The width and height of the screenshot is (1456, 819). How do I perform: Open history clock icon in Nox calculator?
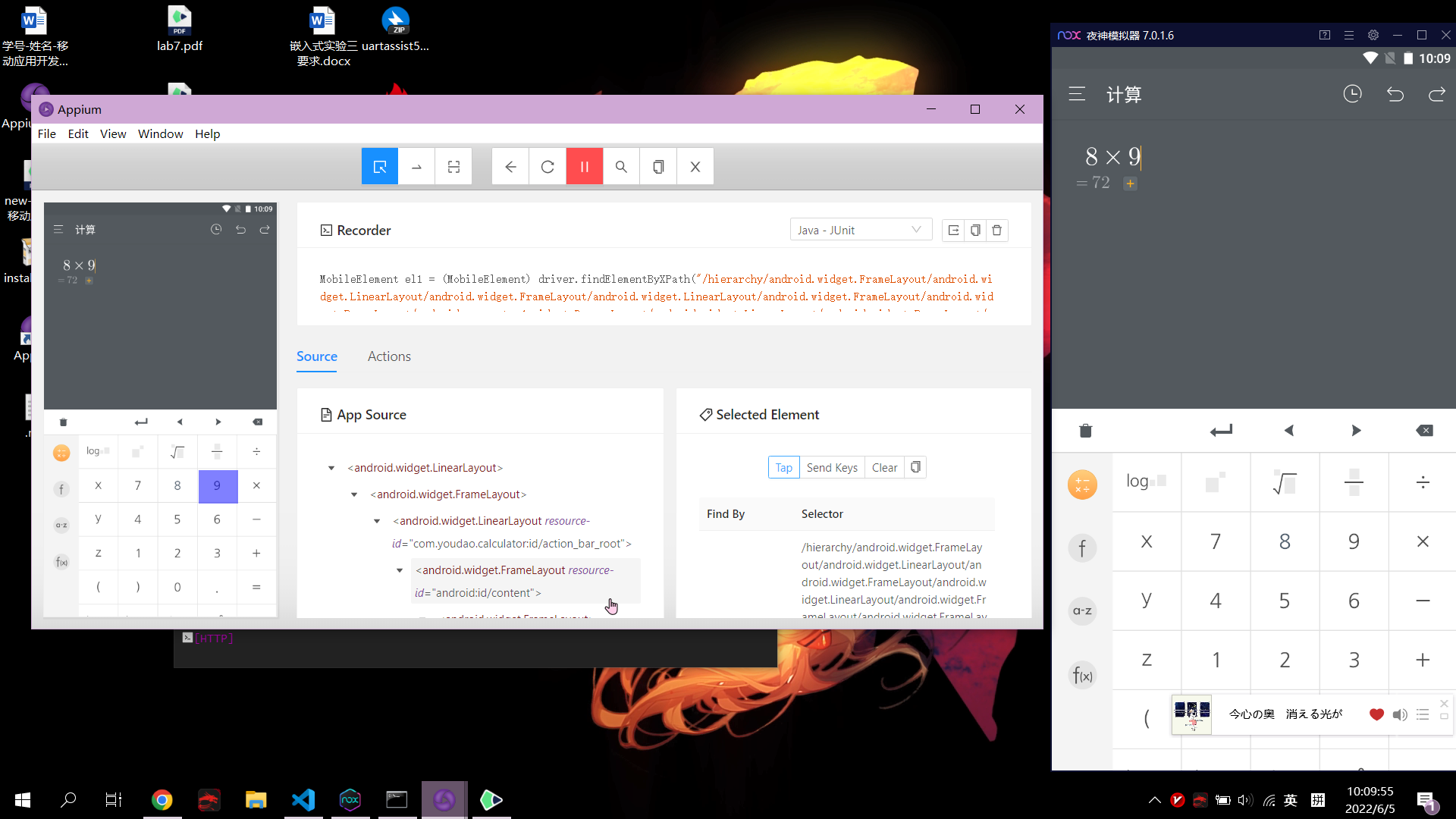click(1352, 94)
